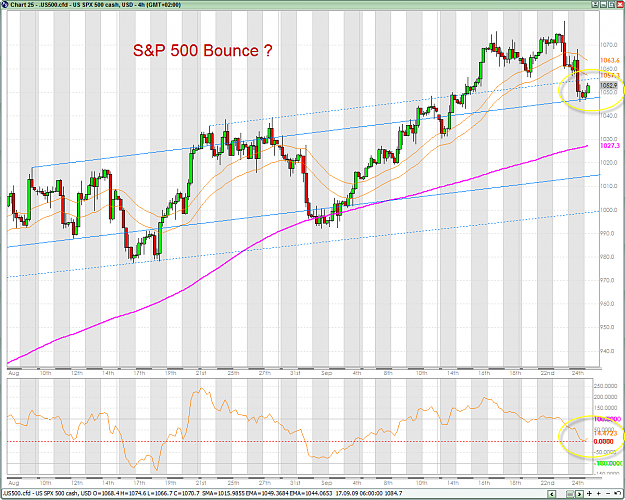Click the 'S&P 500 Bounce ?' annotation text
Screen dimensions: 625x500
tap(202, 51)
